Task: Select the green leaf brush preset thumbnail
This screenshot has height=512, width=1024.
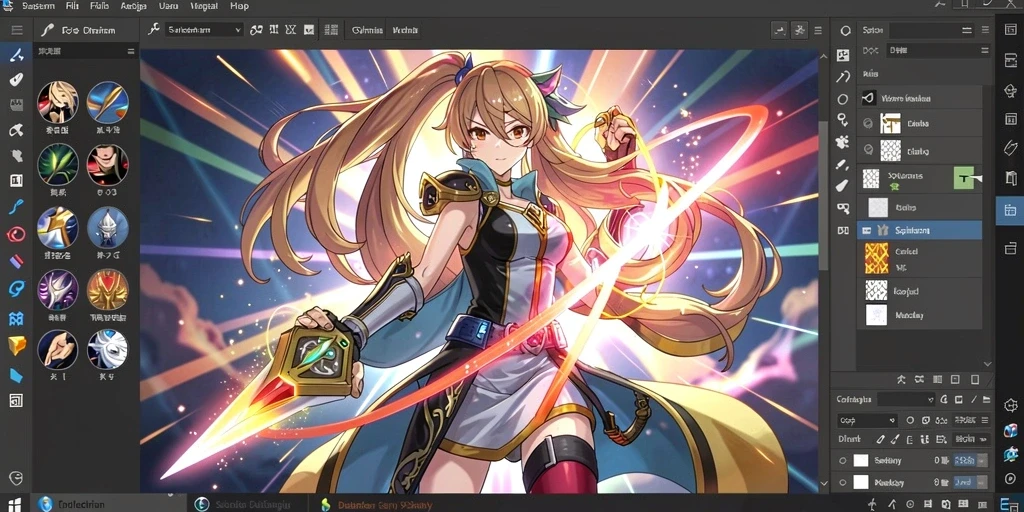Action: pos(57,164)
